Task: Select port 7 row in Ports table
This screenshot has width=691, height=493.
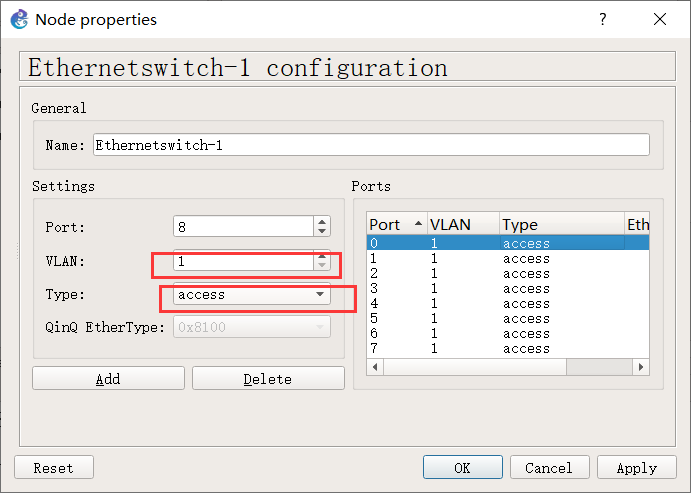Action: [508, 348]
